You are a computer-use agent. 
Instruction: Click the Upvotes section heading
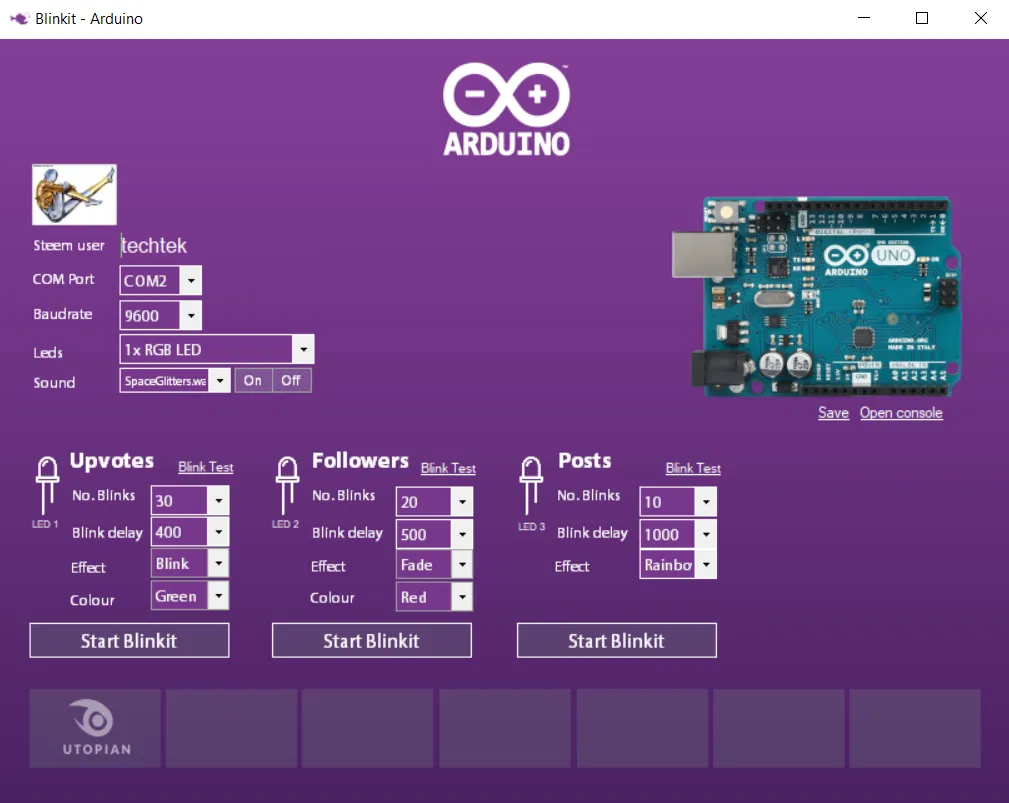click(112, 461)
